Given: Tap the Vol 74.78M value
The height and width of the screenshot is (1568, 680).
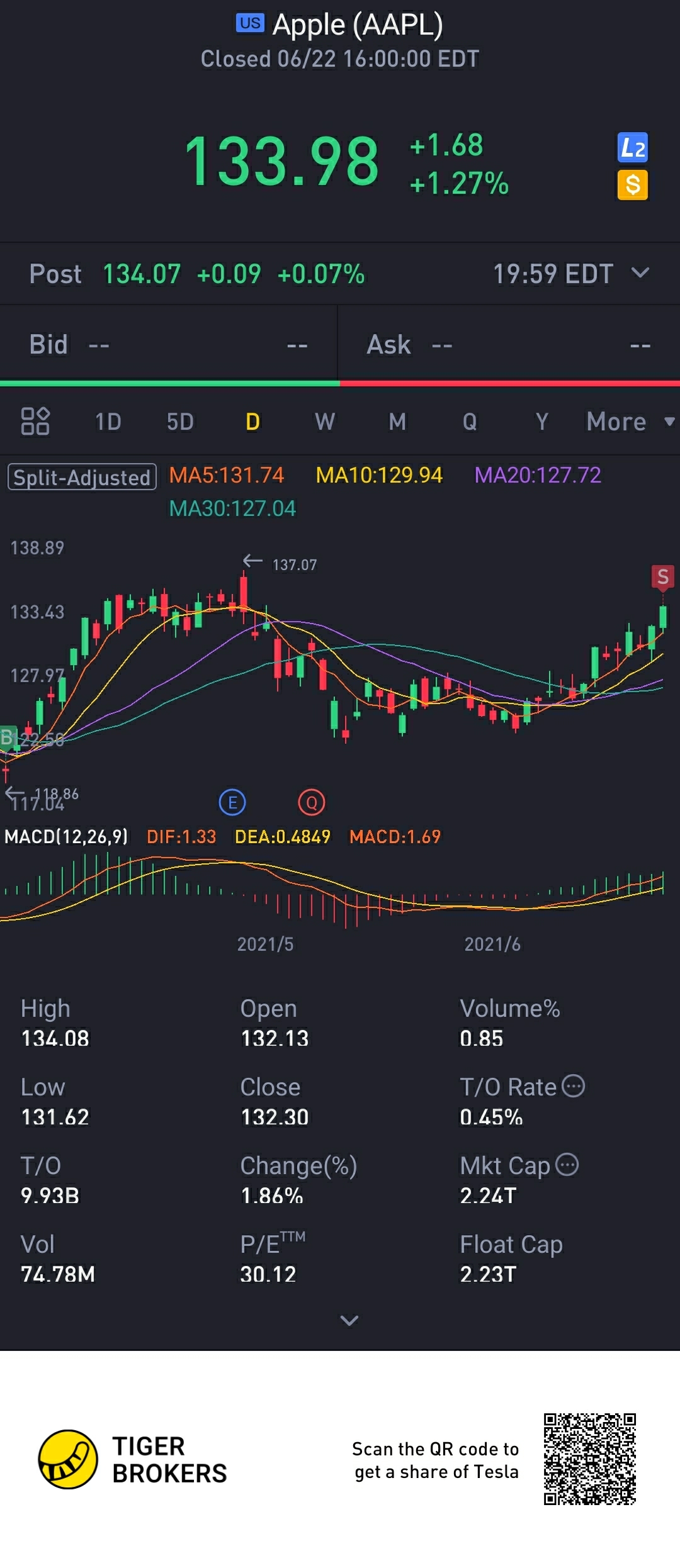Looking at the screenshot, I should [x=58, y=1274].
